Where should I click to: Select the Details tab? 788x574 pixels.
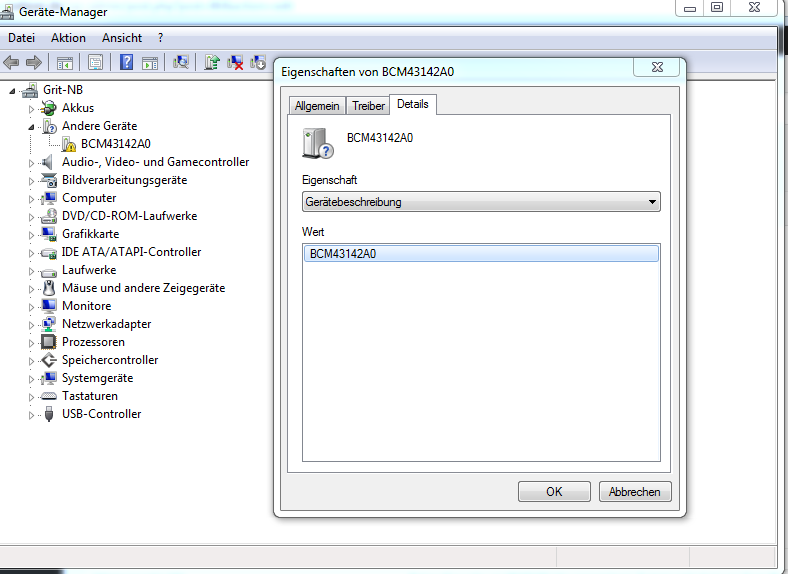(413, 104)
